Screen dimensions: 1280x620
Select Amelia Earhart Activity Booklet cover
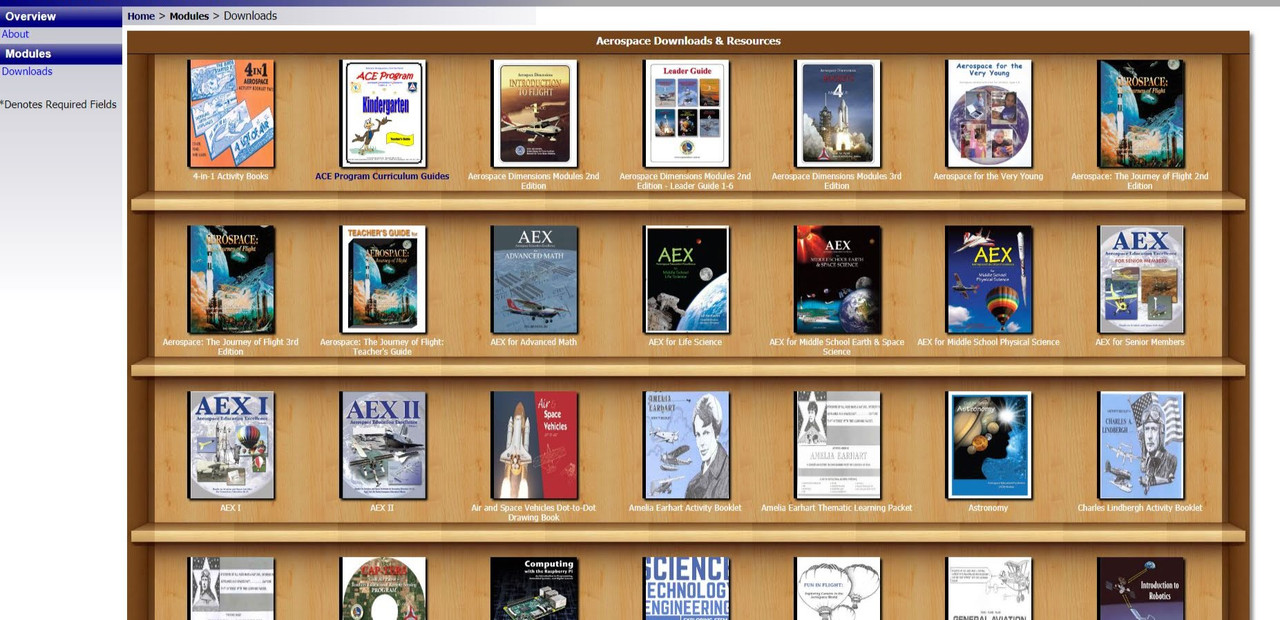coord(686,445)
